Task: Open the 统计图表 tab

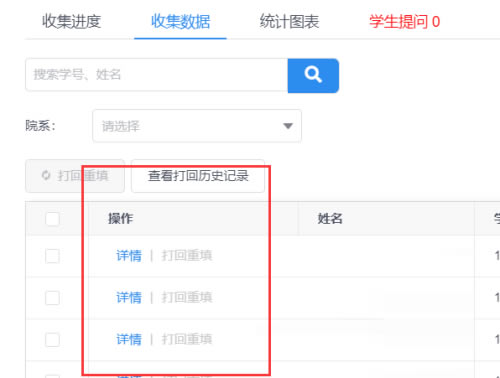Action: click(289, 22)
